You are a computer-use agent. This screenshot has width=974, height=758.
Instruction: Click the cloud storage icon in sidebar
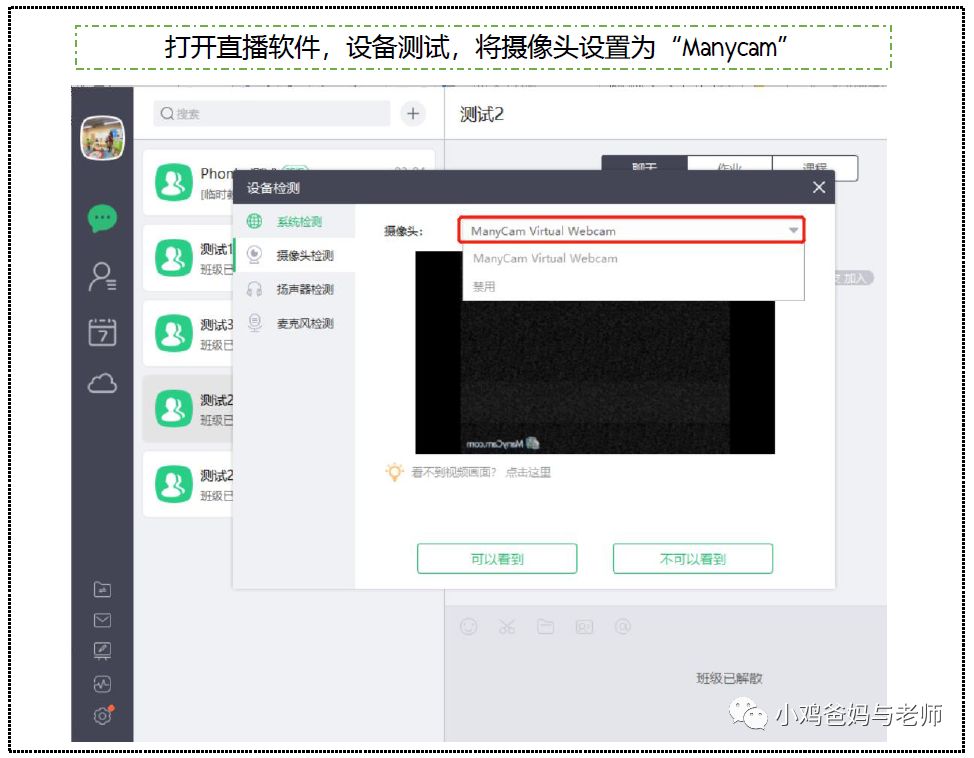point(101,382)
